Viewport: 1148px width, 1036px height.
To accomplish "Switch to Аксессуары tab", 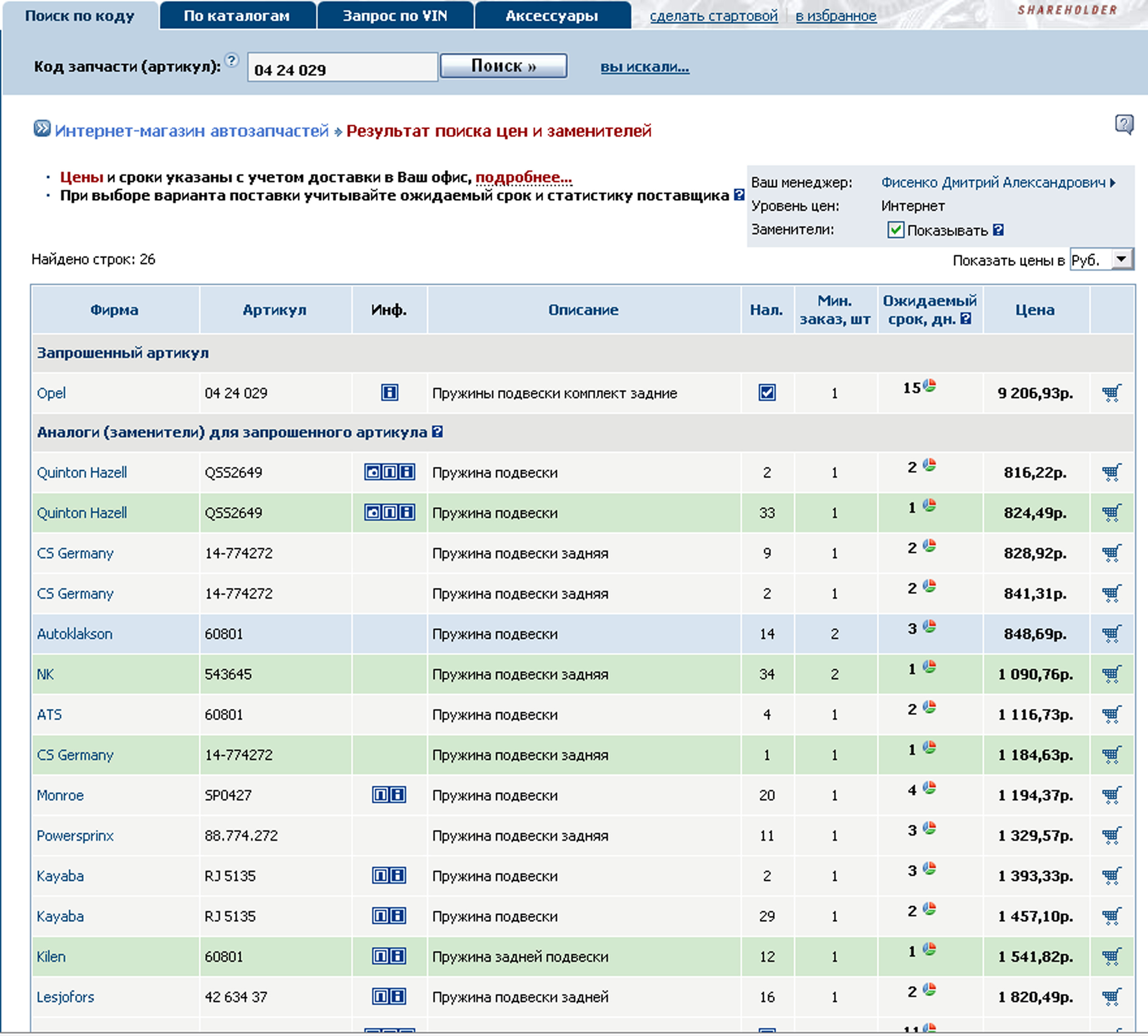I will (x=552, y=15).
